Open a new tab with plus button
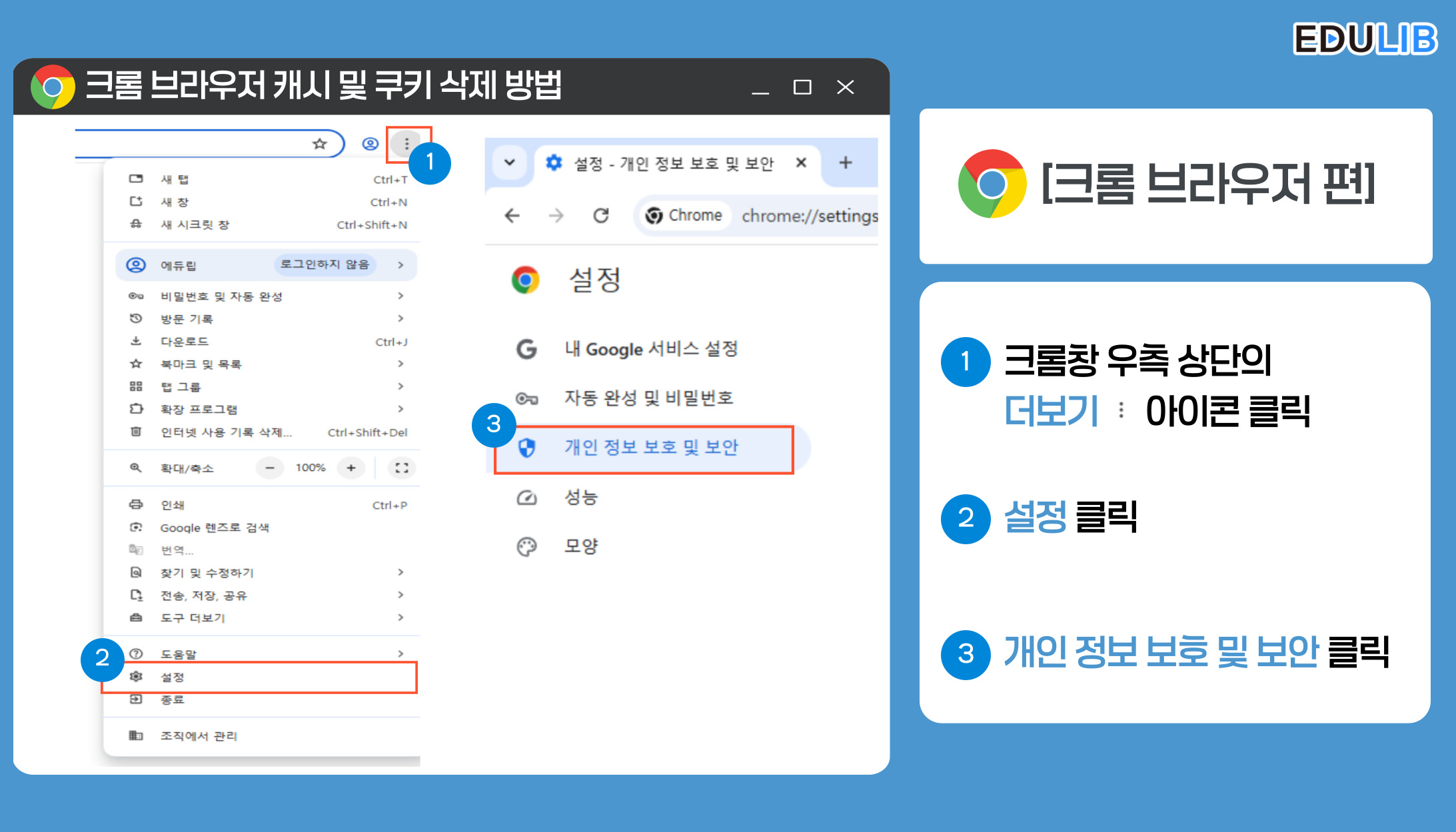Screen dimensions: 1456x832 pos(846,163)
